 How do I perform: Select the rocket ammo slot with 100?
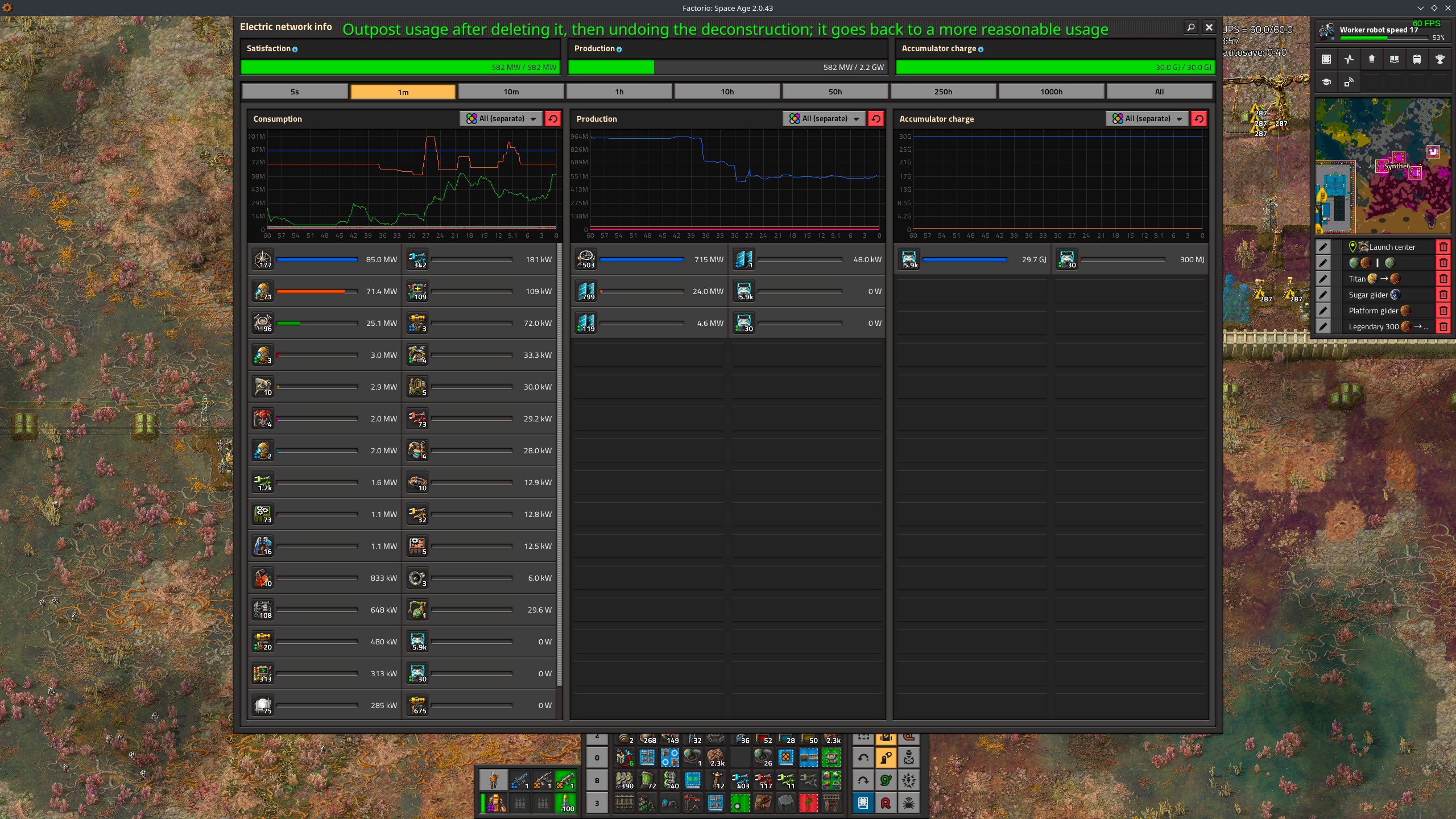pyautogui.click(x=565, y=803)
